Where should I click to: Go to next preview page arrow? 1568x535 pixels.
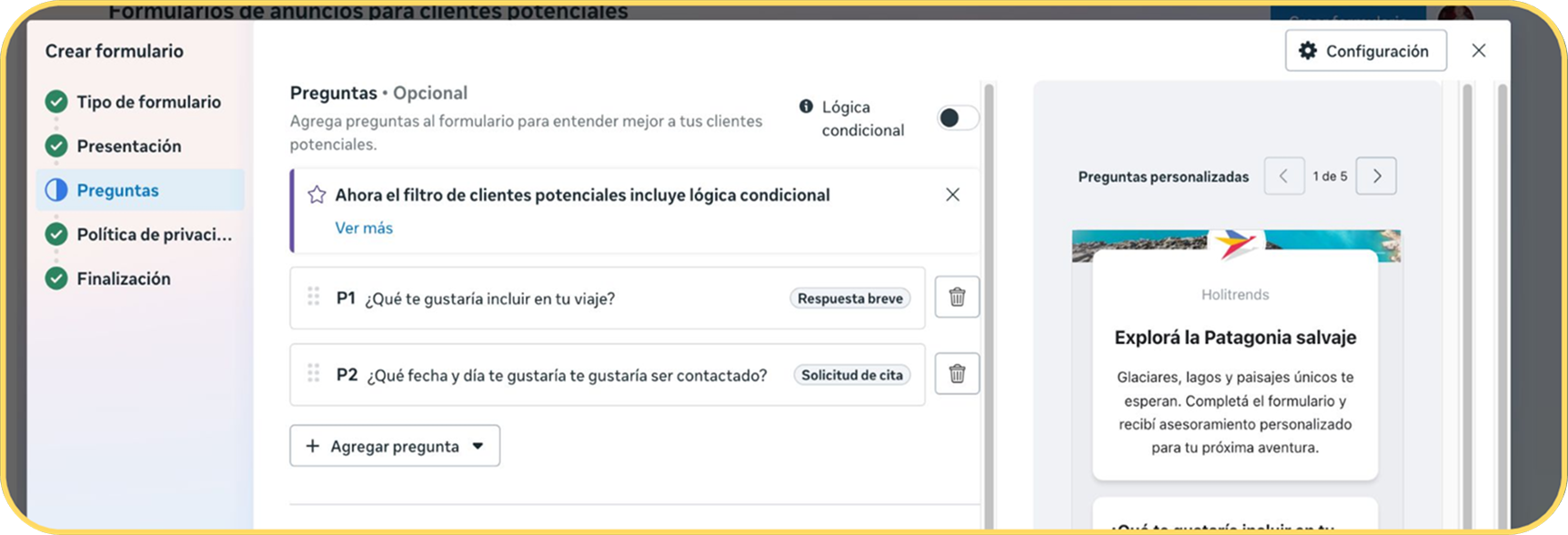point(1376,177)
